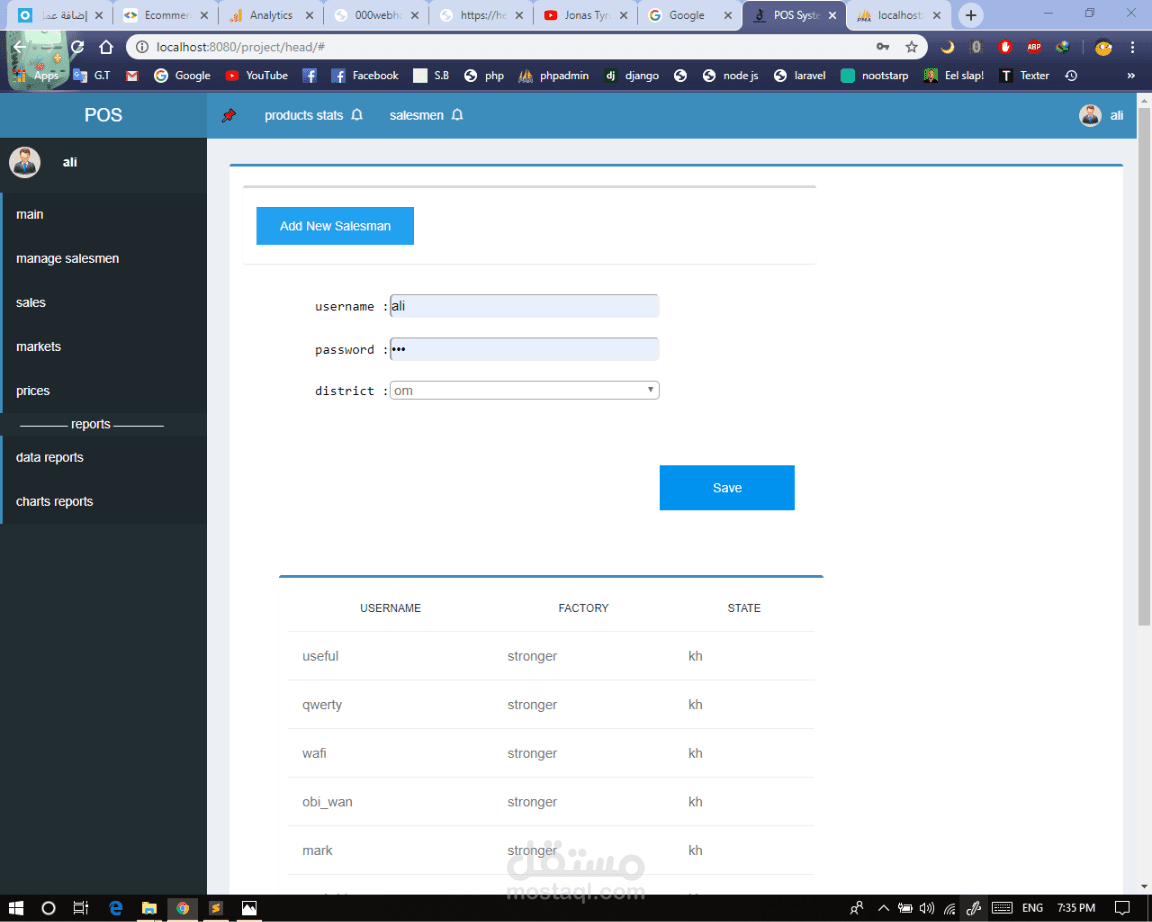
Task: Open YouTube bookmark
Action: tap(256, 76)
